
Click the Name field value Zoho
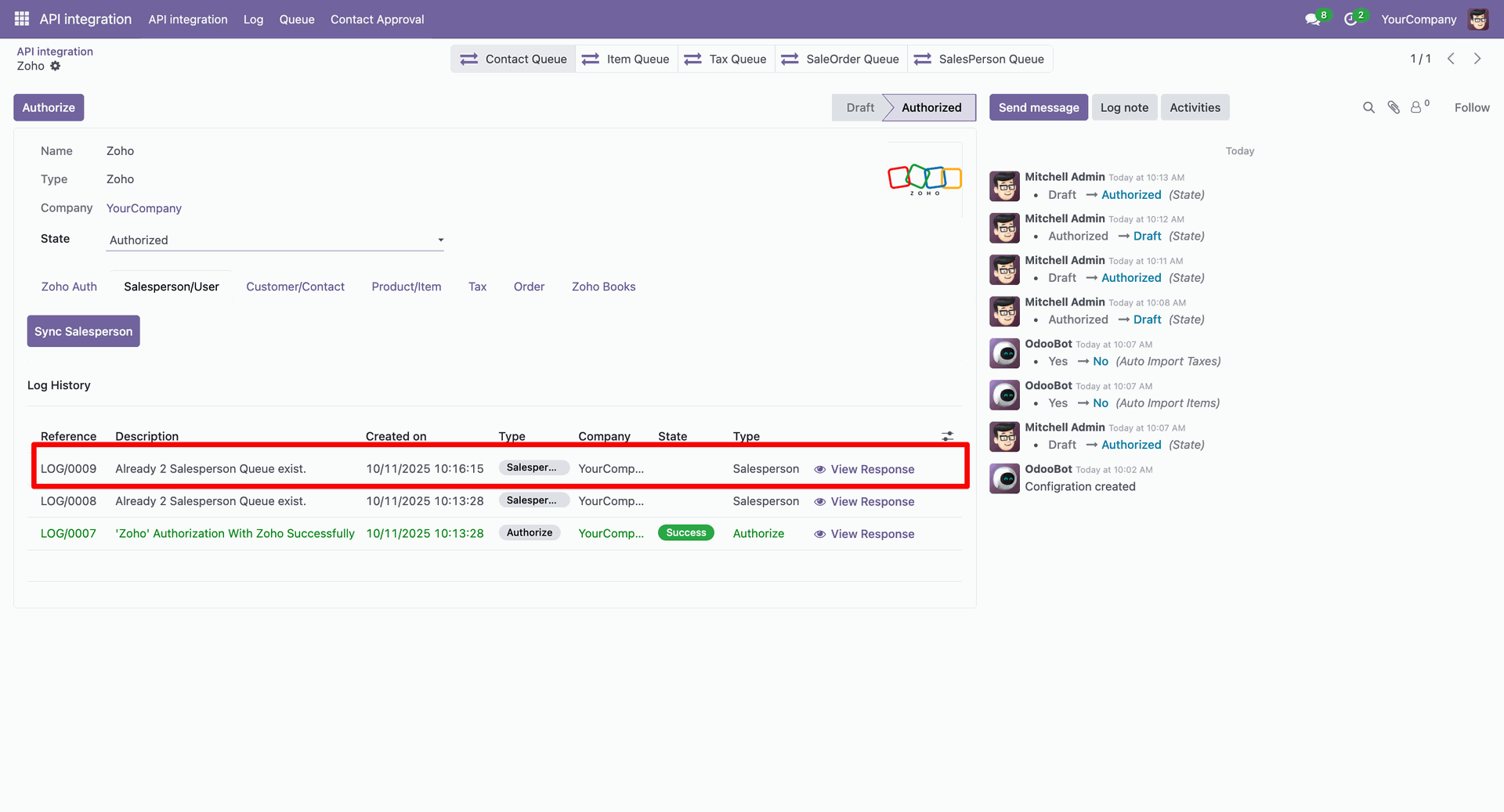(120, 151)
